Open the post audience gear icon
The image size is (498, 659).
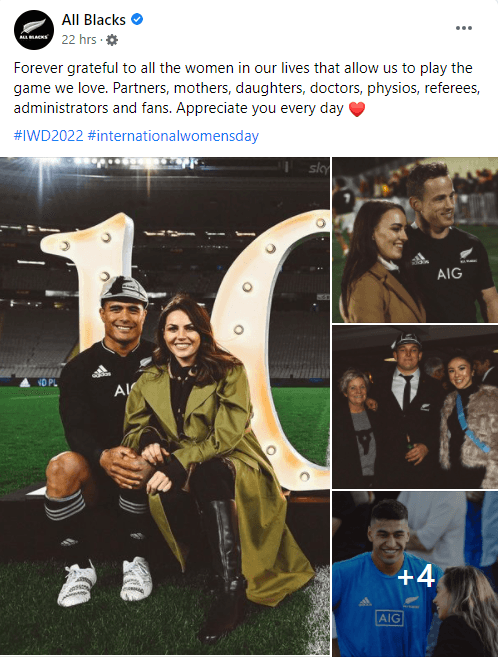click(112, 40)
